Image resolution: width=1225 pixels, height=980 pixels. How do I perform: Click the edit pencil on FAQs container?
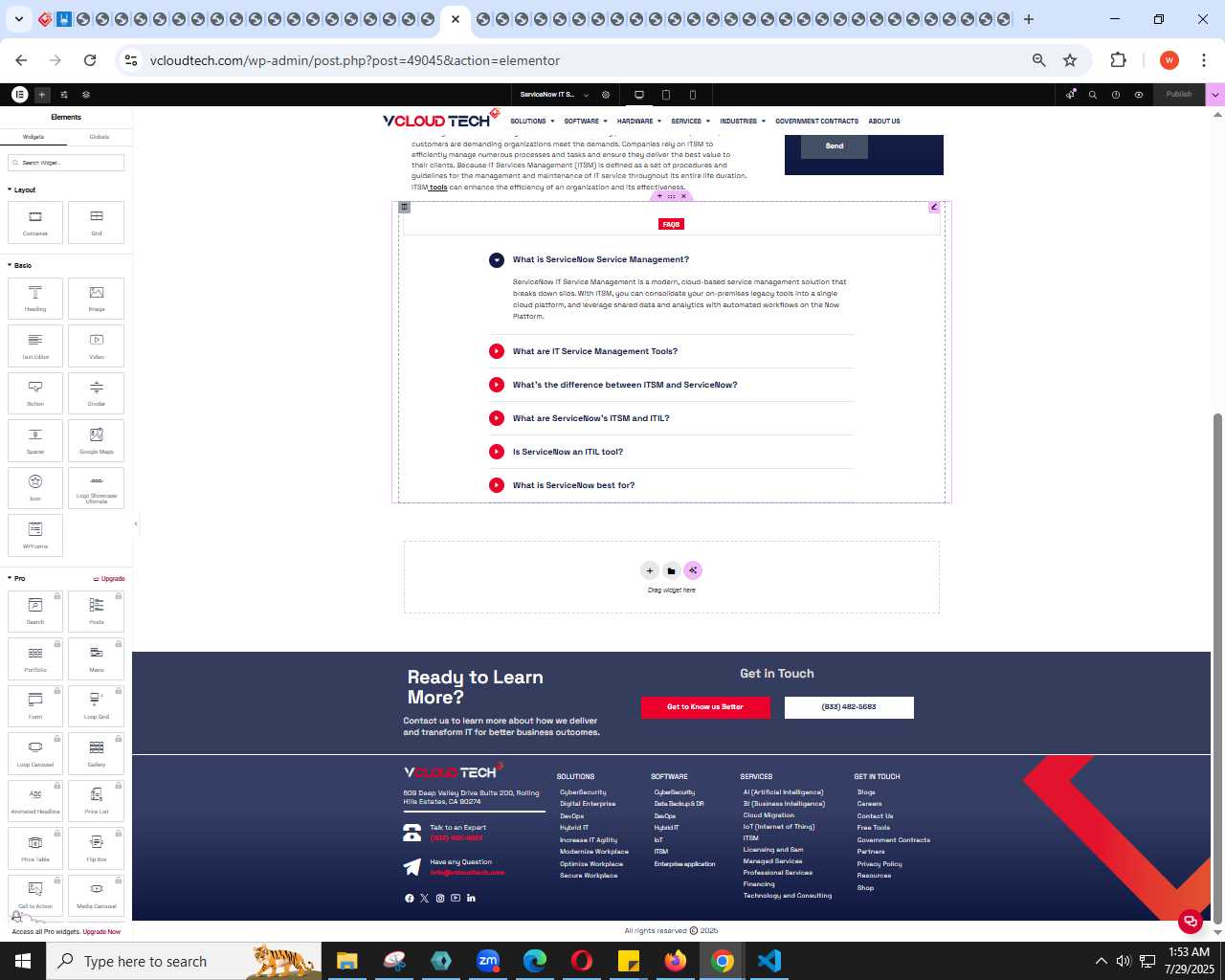934,207
